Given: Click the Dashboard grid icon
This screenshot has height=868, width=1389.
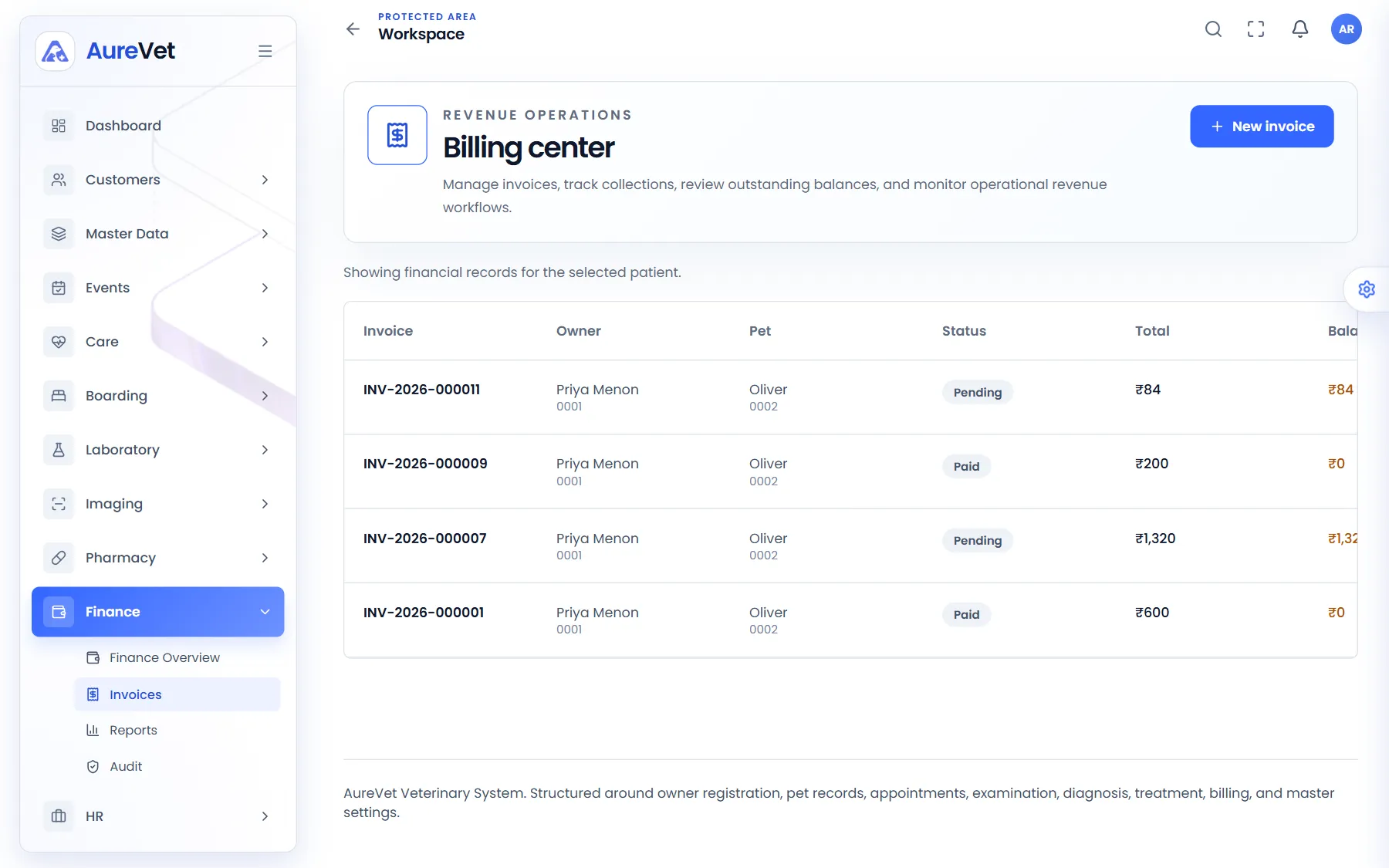Looking at the screenshot, I should 59,126.
